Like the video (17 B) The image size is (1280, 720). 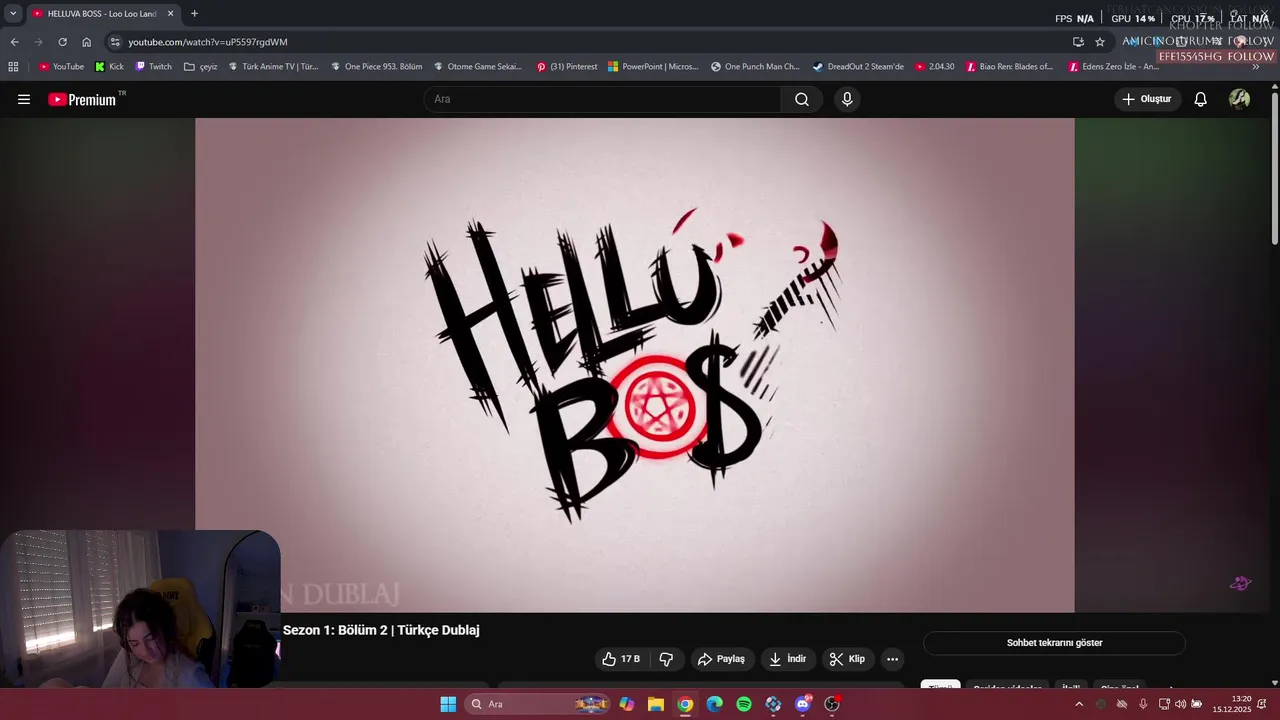(x=620, y=659)
